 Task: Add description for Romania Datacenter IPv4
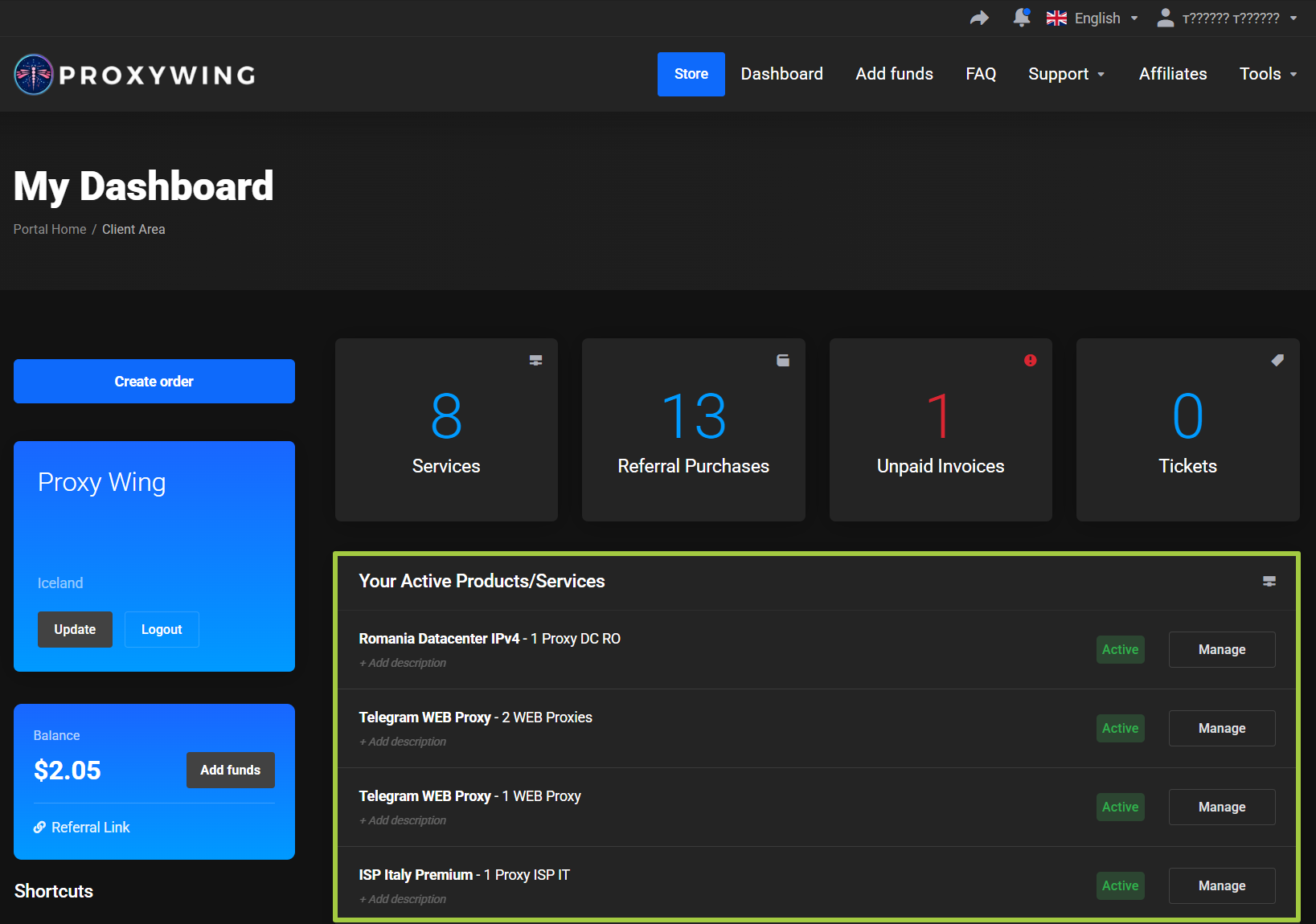403,663
